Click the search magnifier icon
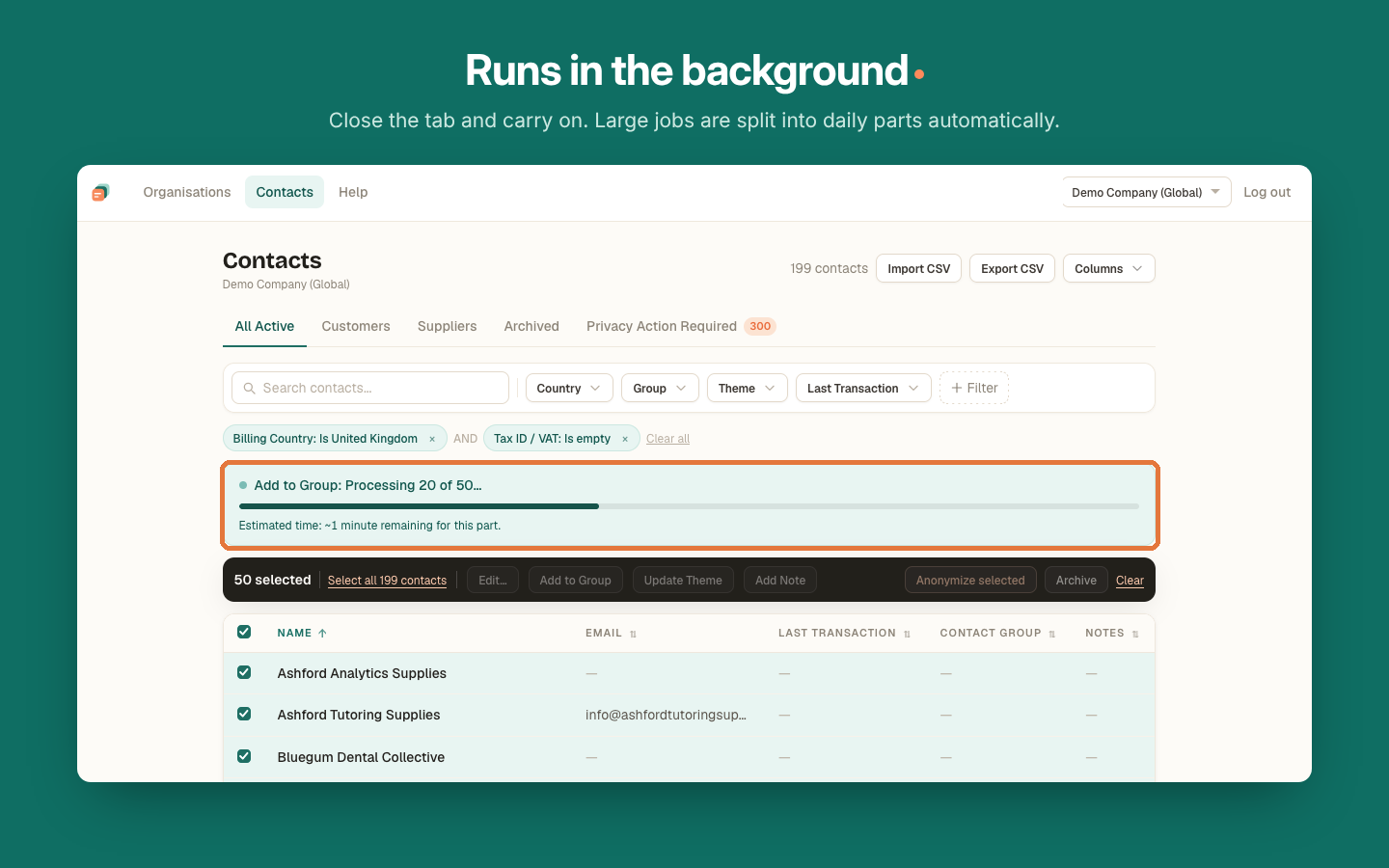 coord(249,388)
